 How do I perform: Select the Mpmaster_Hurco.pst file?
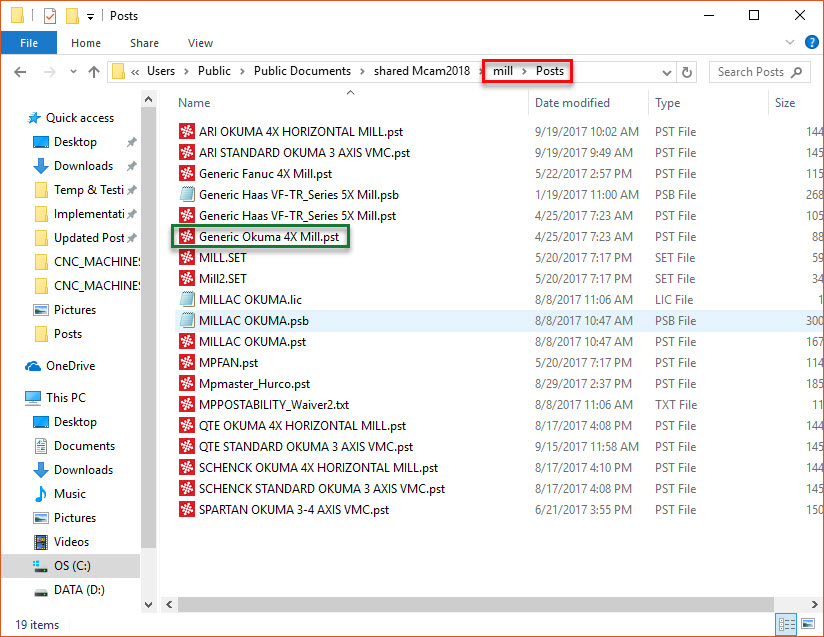coord(254,384)
